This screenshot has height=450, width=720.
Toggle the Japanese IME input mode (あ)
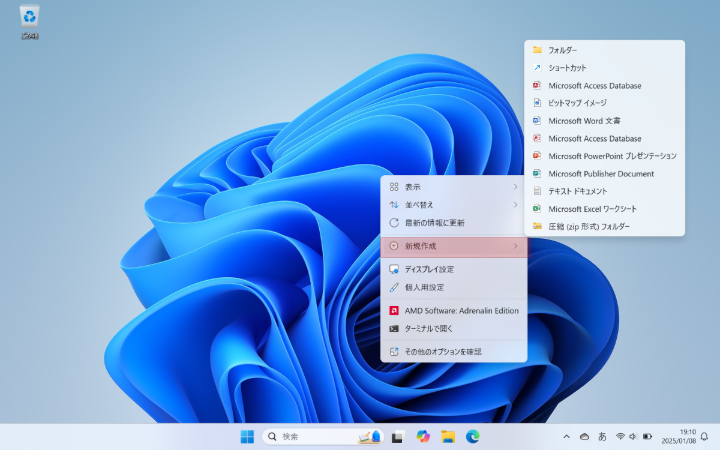[602, 437]
